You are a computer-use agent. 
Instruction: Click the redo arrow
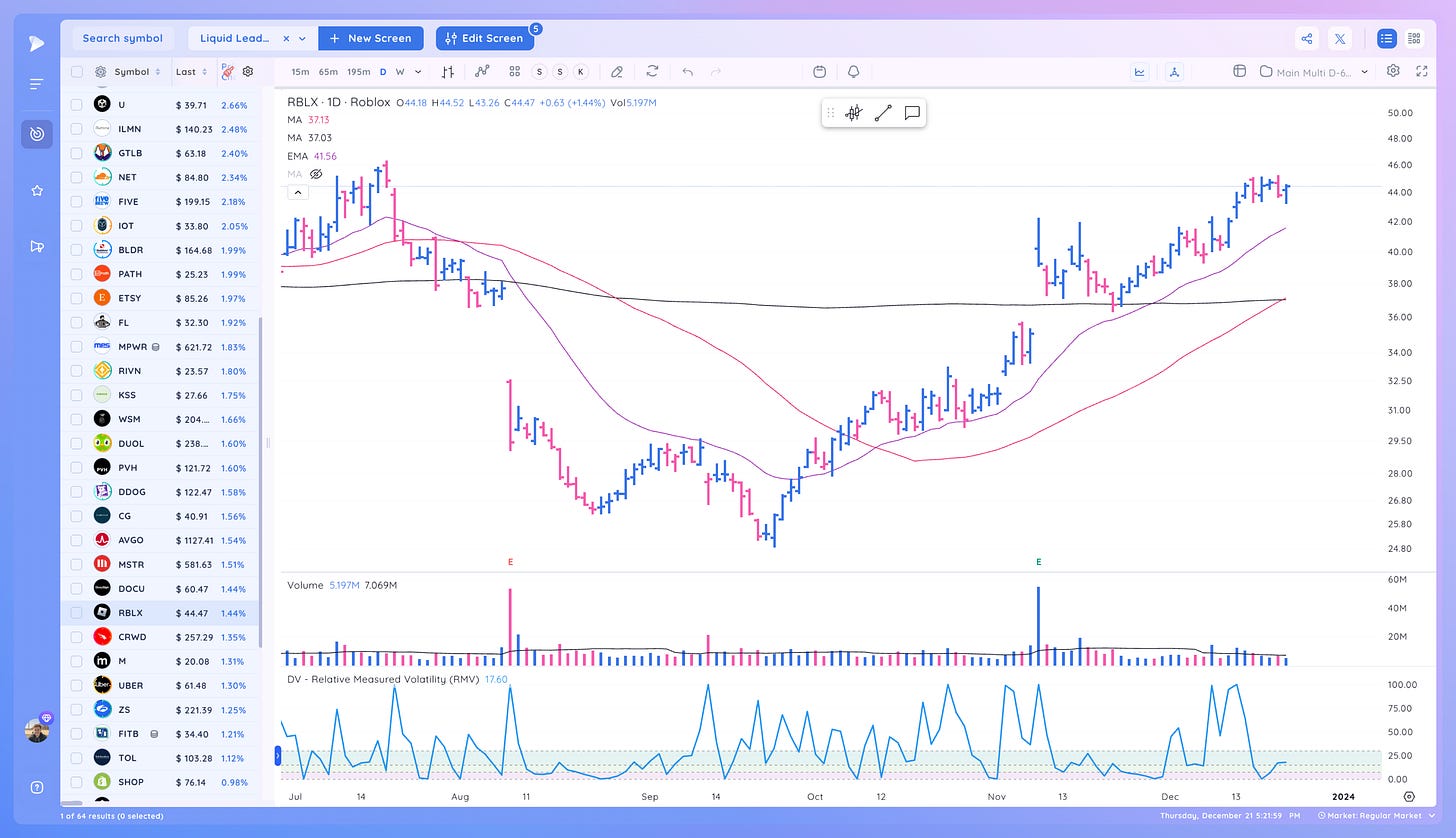point(716,72)
